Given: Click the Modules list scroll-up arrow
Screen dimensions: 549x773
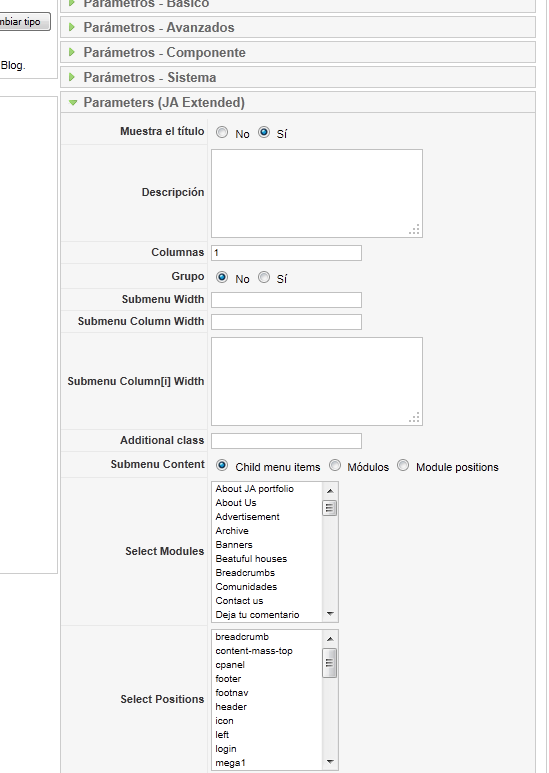Looking at the screenshot, I should pyautogui.click(x=330, y=491).
